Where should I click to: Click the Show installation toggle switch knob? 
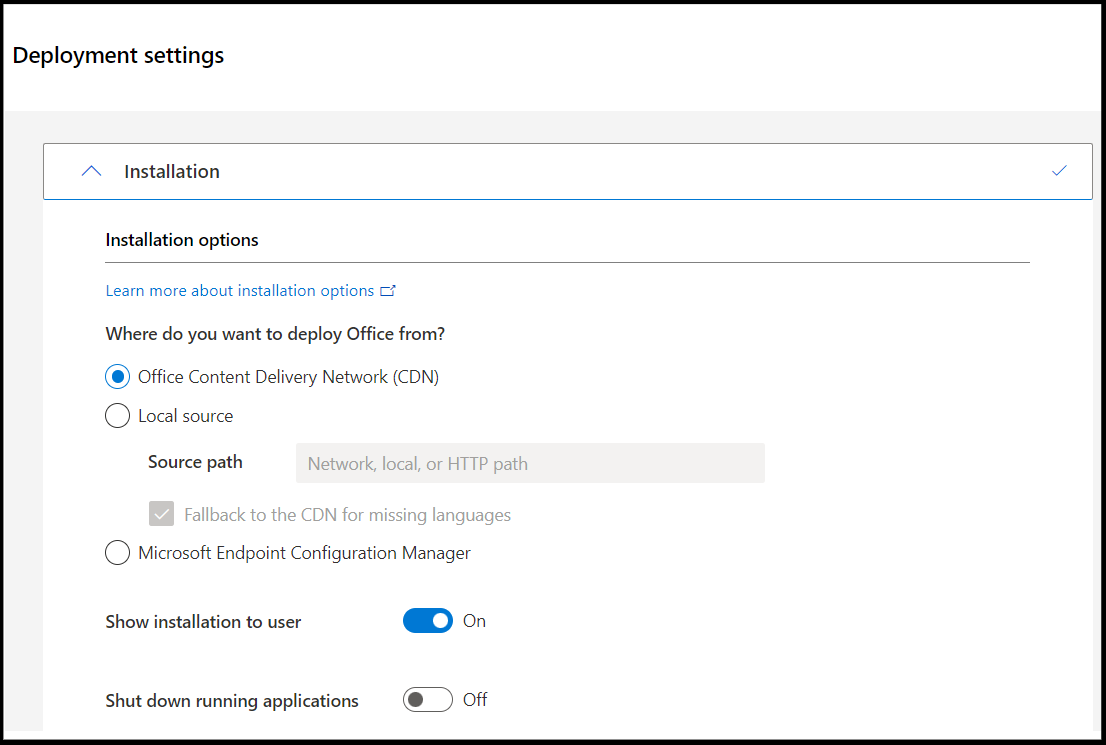pos(439,621)
